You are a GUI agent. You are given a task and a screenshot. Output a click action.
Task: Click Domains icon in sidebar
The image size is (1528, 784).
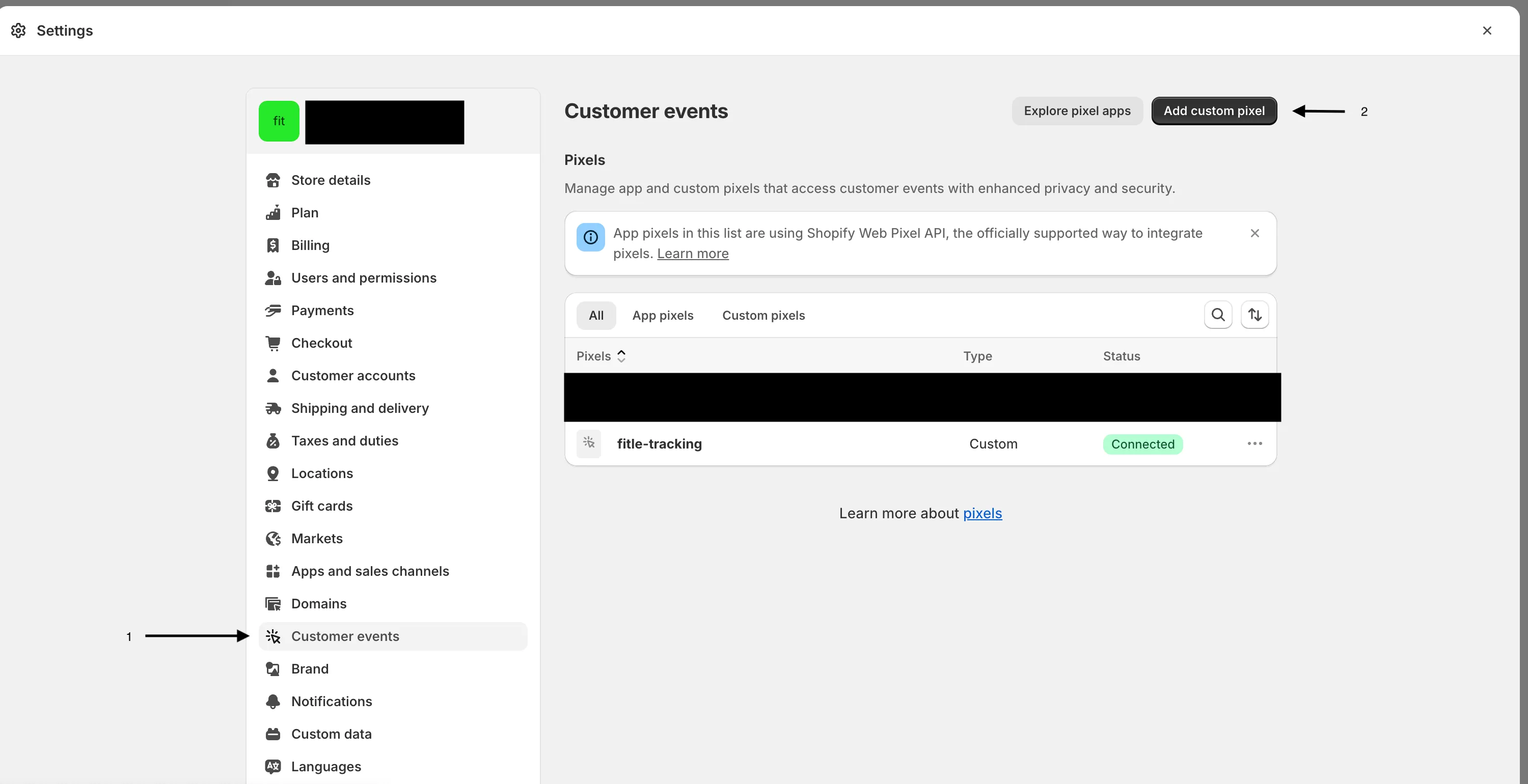273,604
